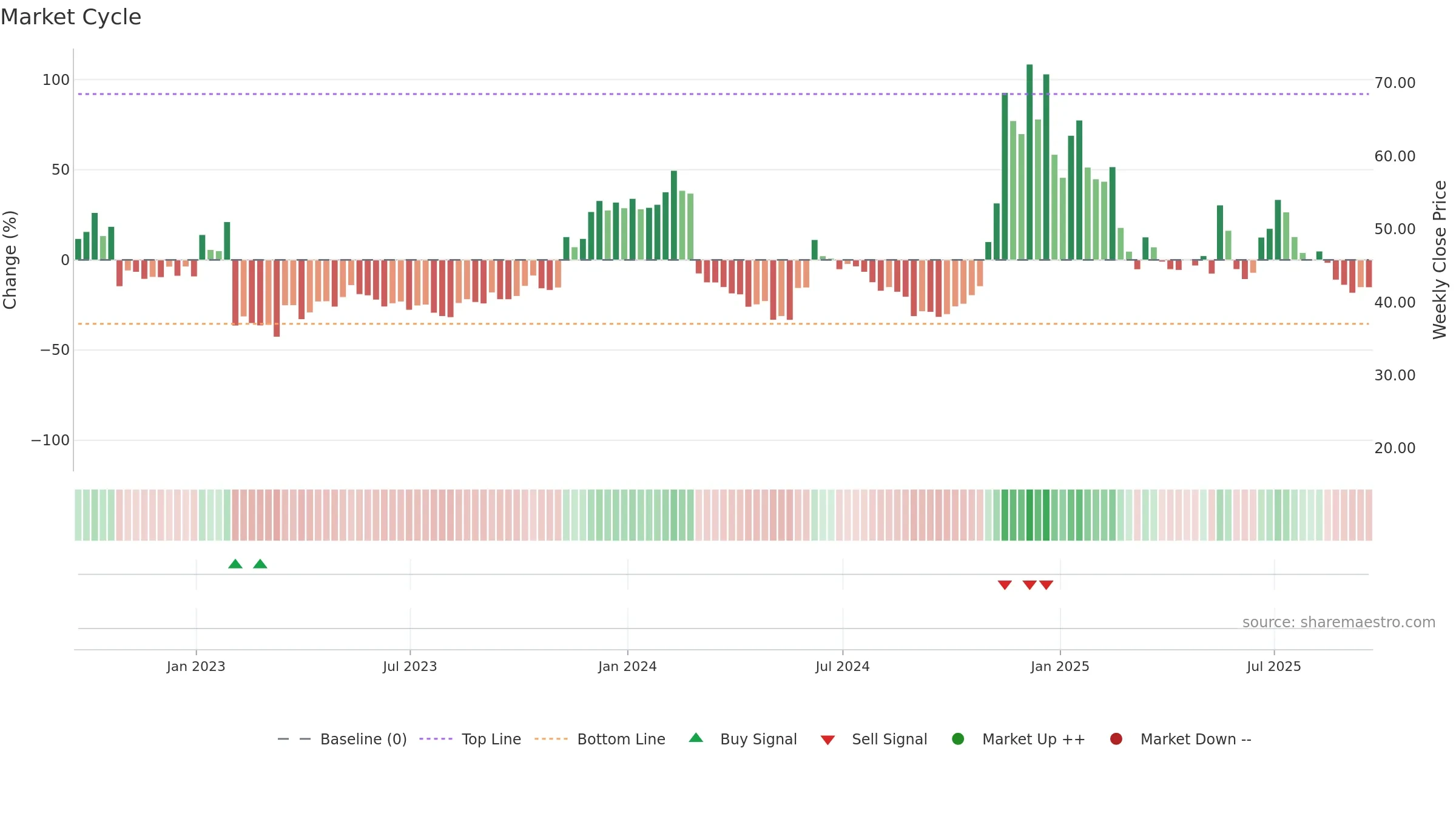
Task: Click the 40.00 price axis label
Action: coord(1395,302)
